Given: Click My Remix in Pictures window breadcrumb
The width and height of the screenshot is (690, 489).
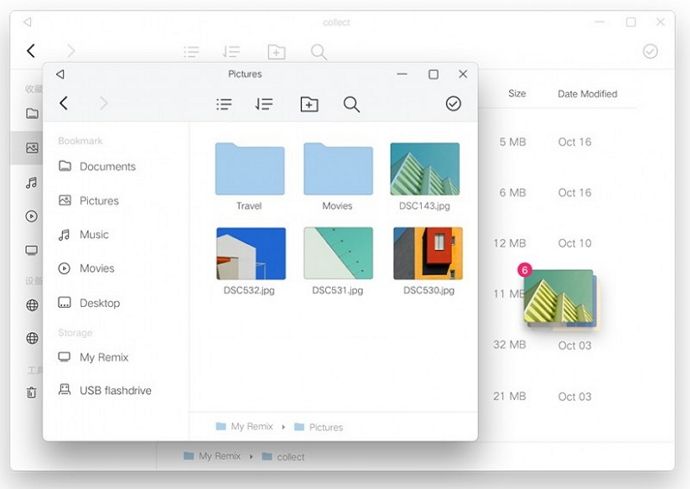Looking at the screenshot, I should [x=245, y=426].
